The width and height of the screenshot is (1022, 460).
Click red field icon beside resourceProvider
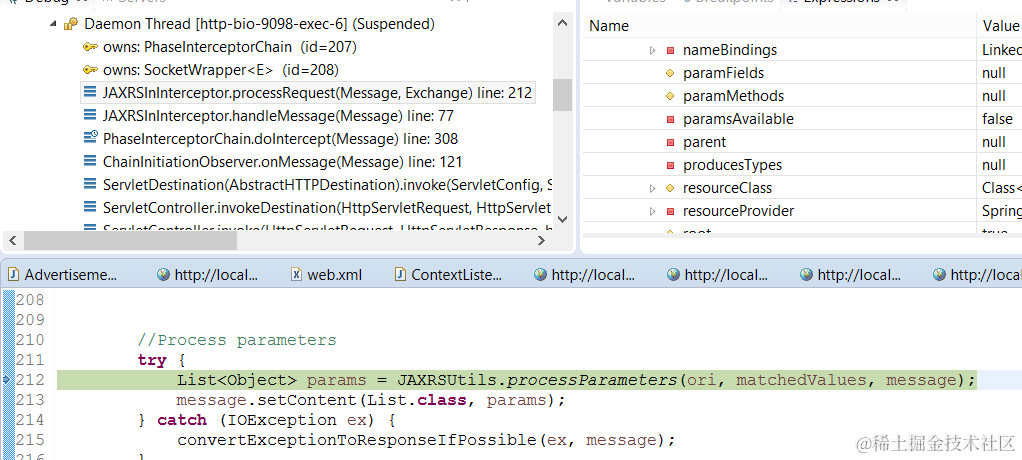[670, 211]
